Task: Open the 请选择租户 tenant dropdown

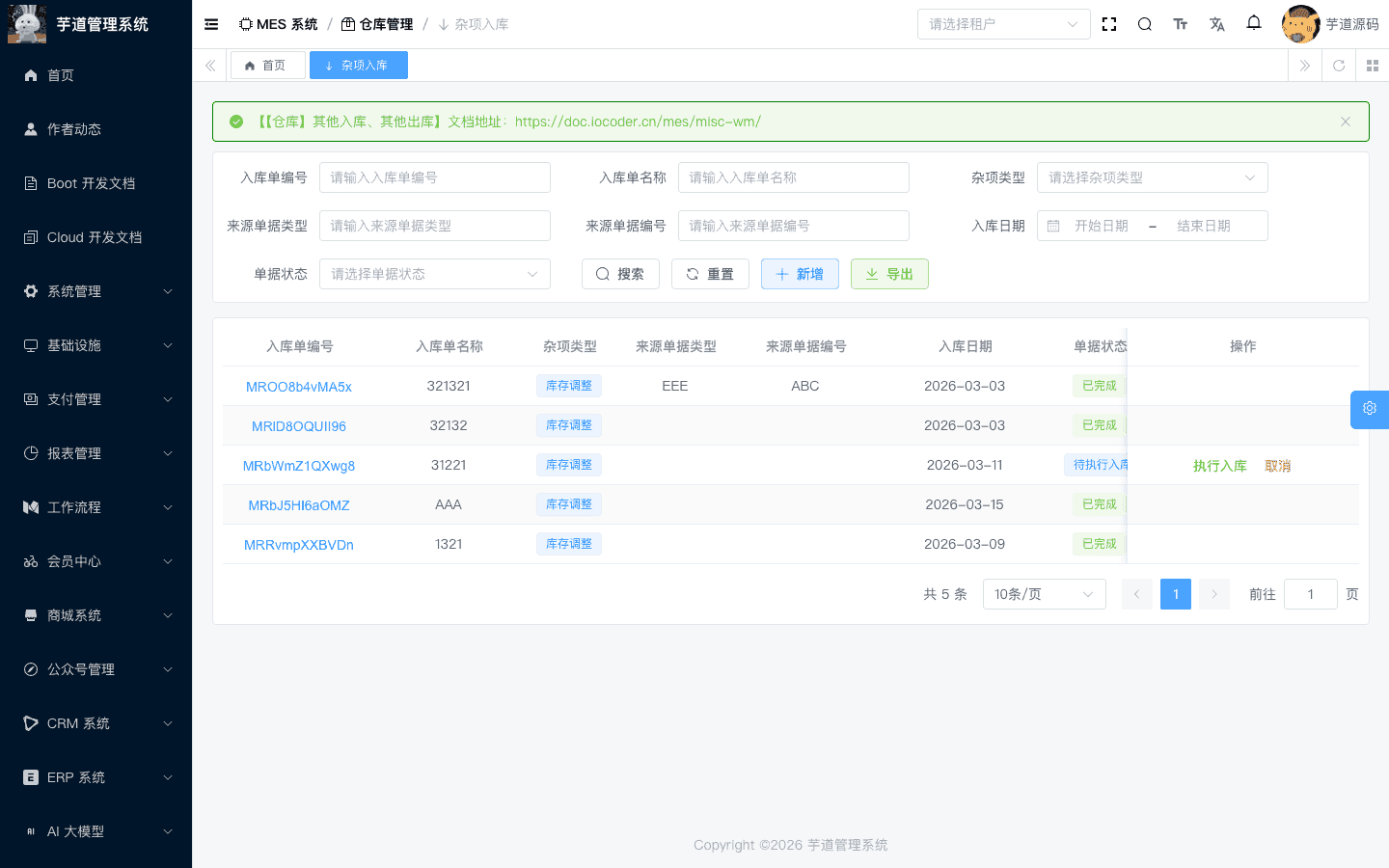Action: click(1003, 23)
